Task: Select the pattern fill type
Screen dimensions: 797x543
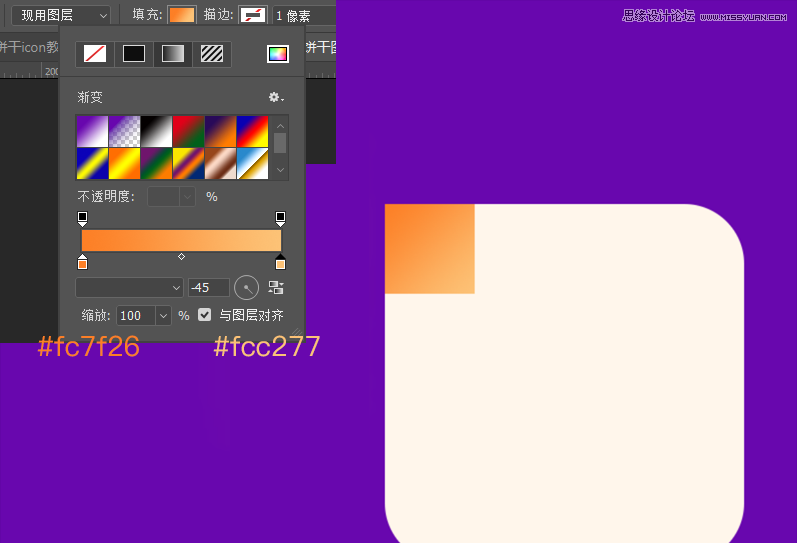Action: click(x=212, y=54)
